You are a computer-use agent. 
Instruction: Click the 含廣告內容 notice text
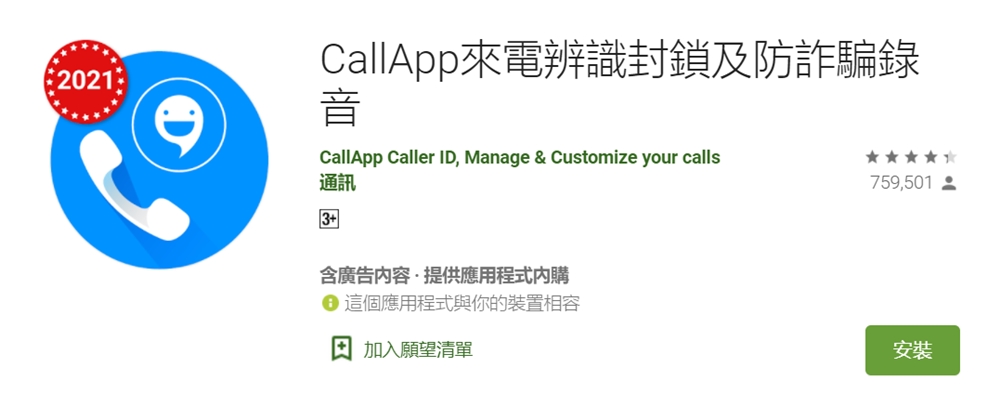[362, 276]
